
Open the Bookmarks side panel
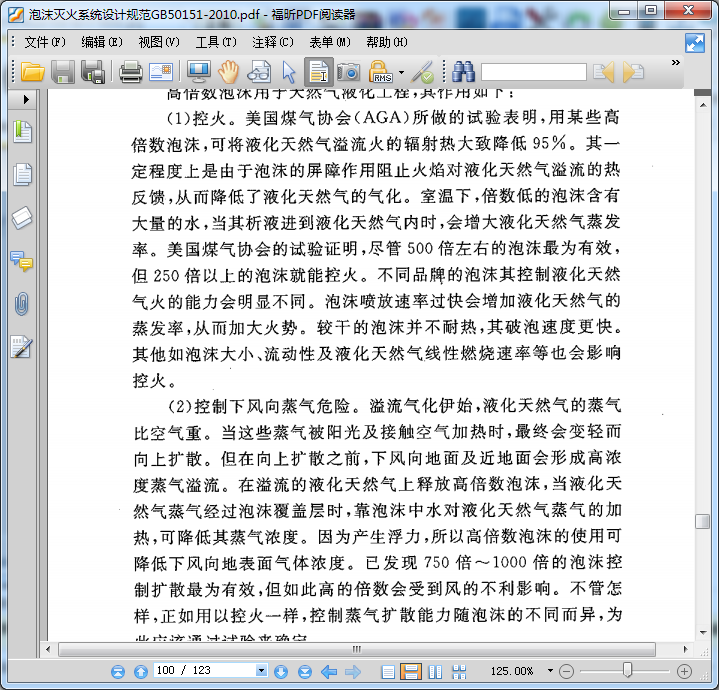point(22,132)
